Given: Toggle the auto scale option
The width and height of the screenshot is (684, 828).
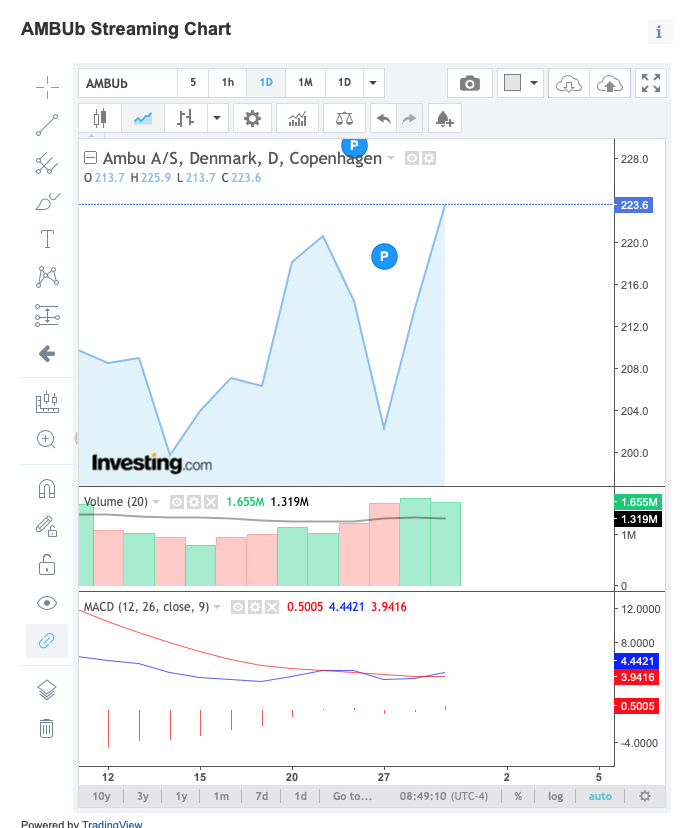Looking at the screenshot, I should [x=600, y=796].
